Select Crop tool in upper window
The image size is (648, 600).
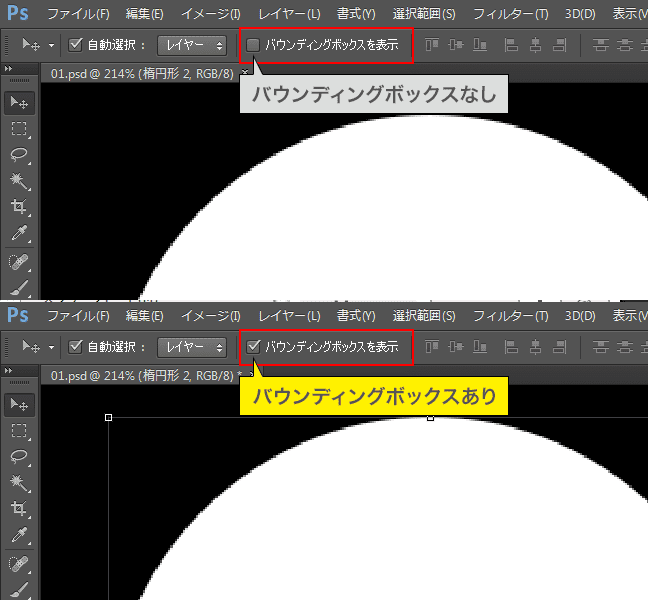(x=19, y=206)
